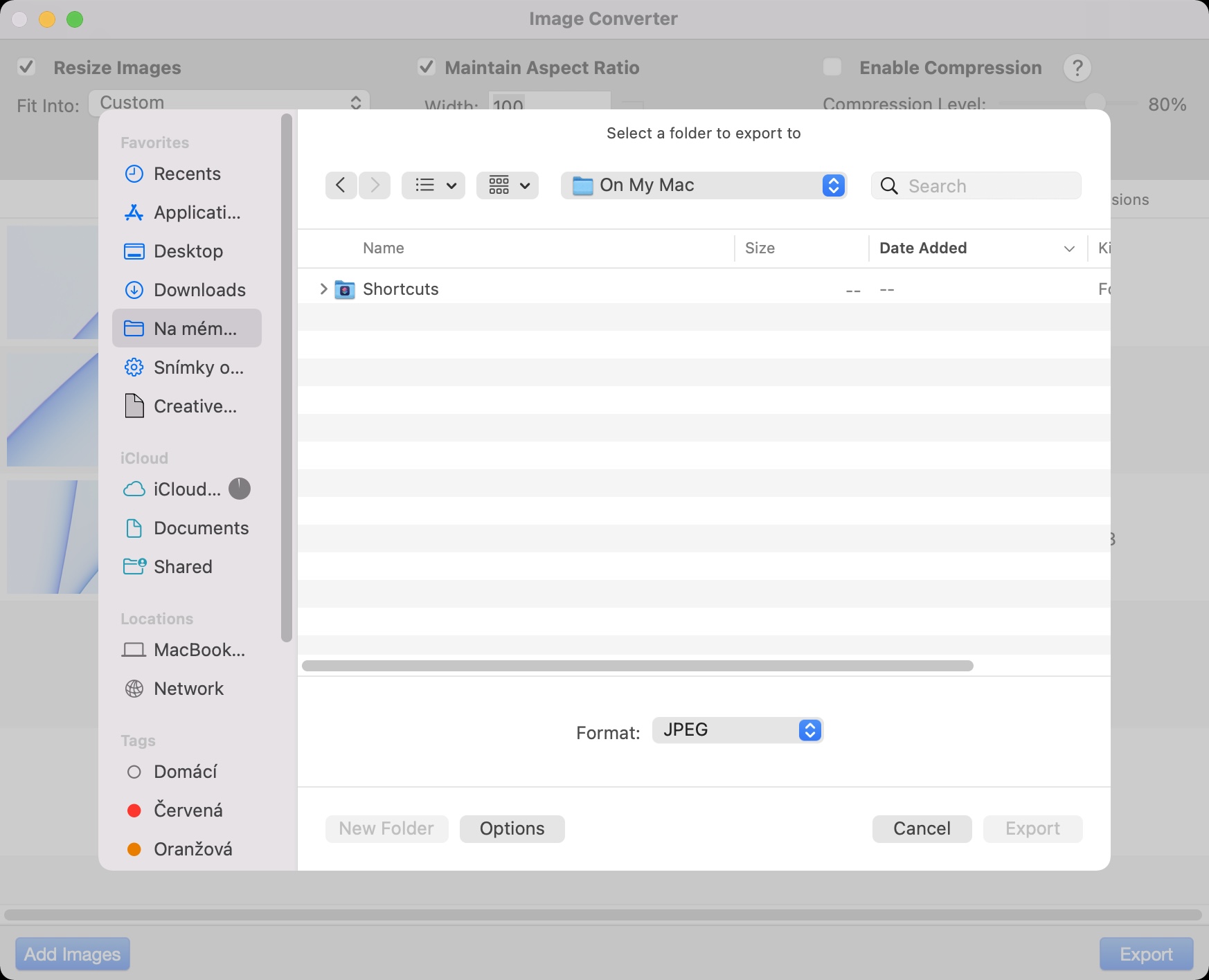
Task: Open the grid grouping options button
Action: (508, 185)
